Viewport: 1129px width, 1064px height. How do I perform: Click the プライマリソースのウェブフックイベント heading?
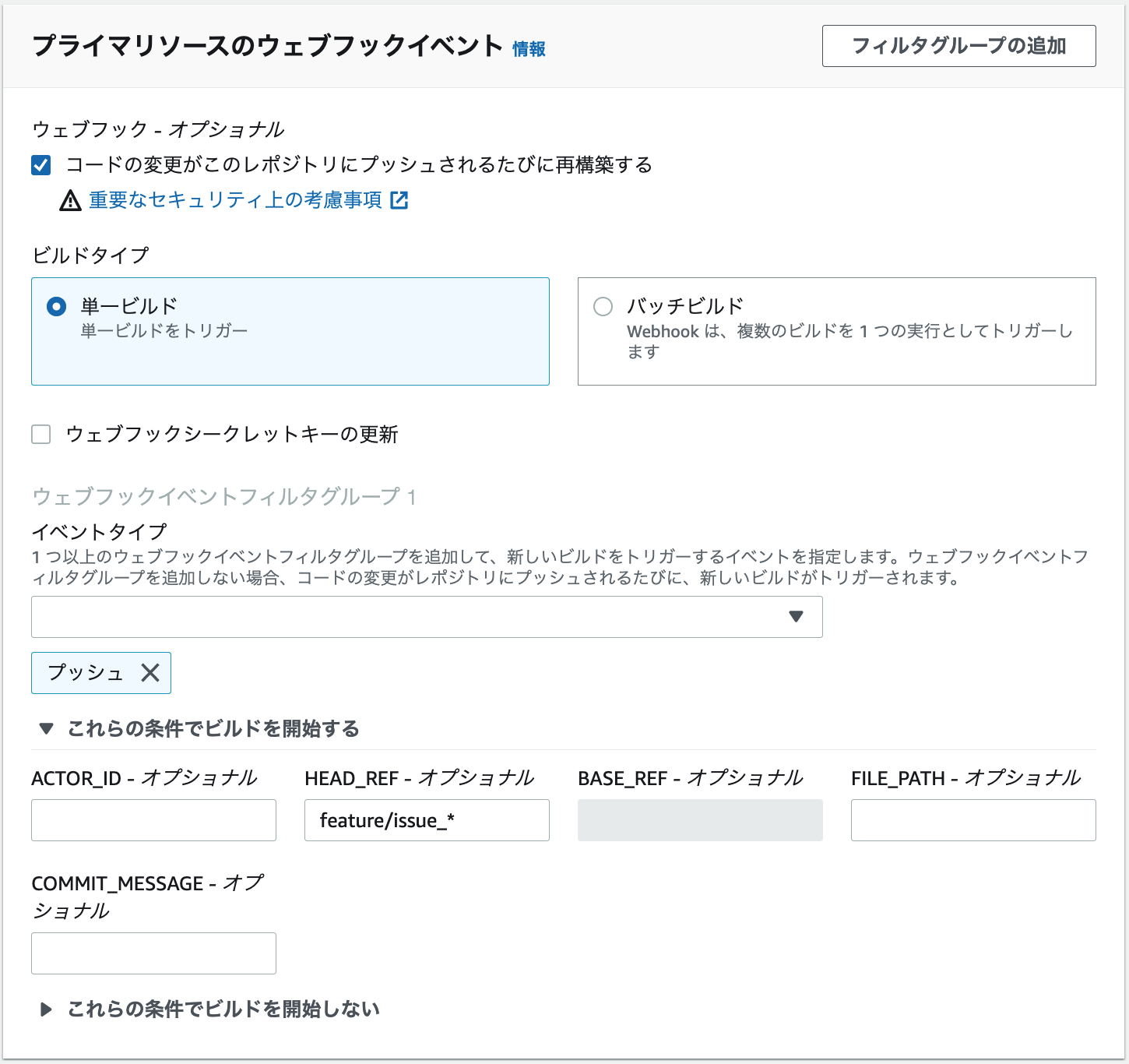coord(267,46)
